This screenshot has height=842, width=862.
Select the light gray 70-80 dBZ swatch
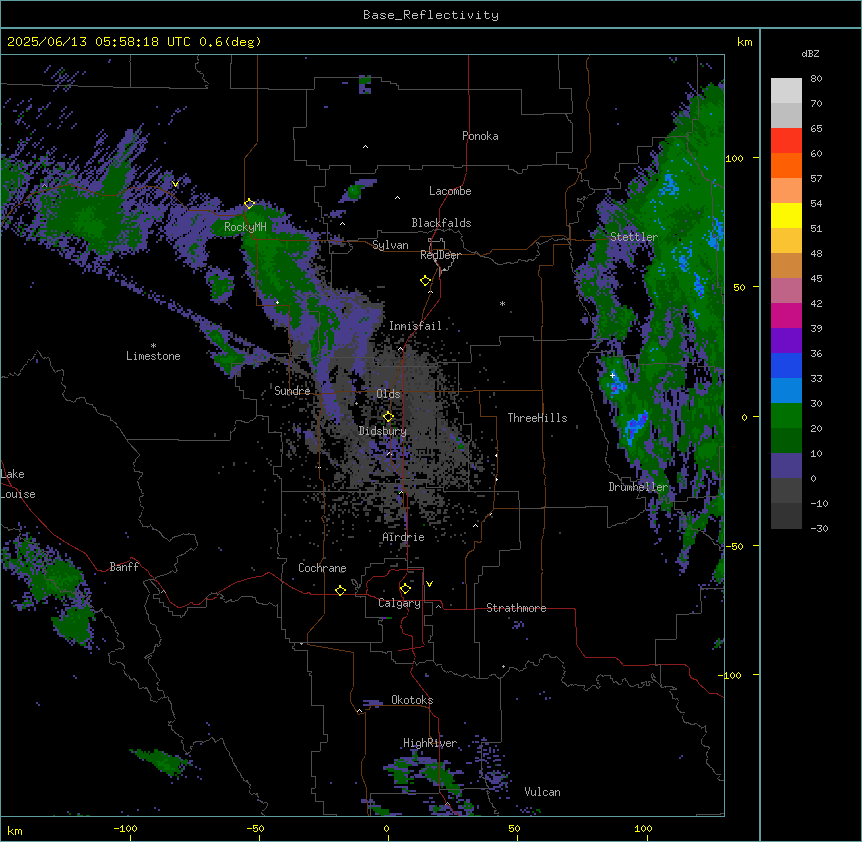[786, 91]
